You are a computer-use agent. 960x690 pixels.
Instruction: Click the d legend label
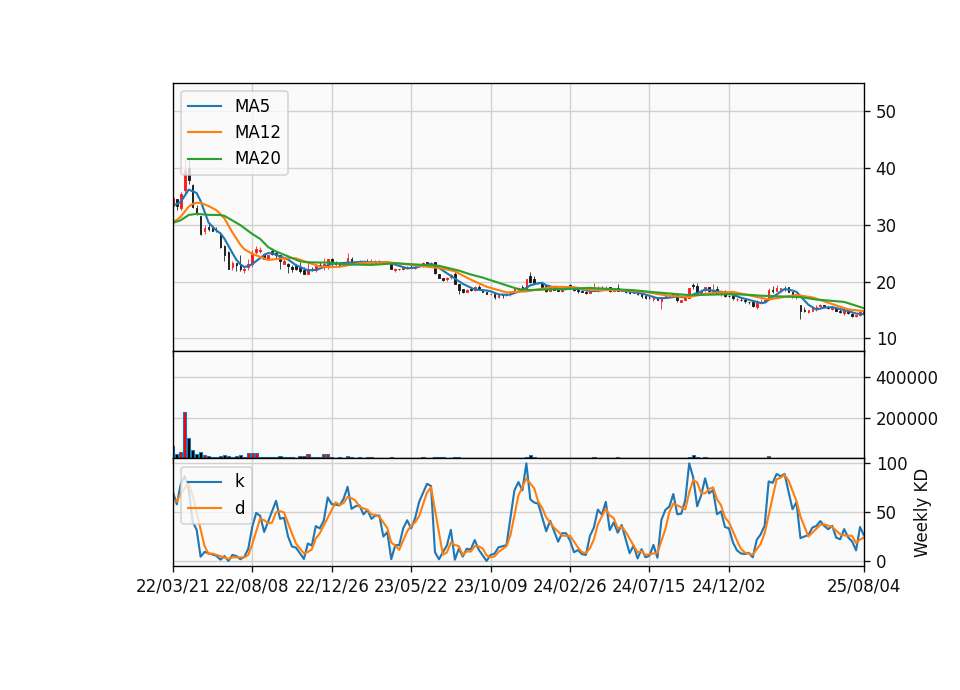[239, 508]
